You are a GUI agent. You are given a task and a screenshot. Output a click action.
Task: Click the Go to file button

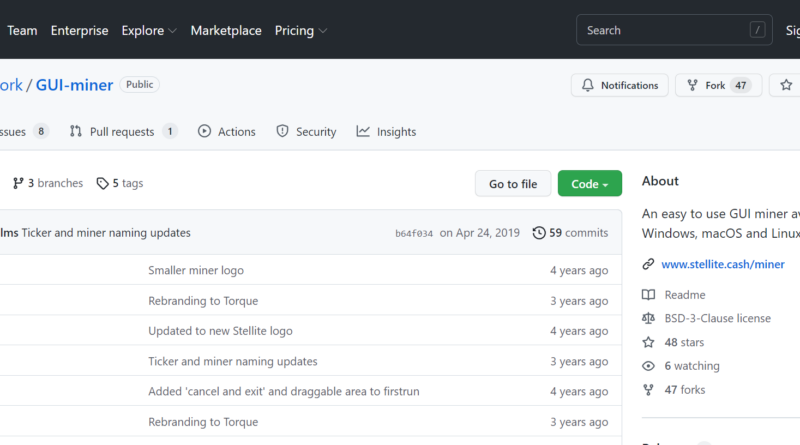pyautogui.click(x=512, y=184)
